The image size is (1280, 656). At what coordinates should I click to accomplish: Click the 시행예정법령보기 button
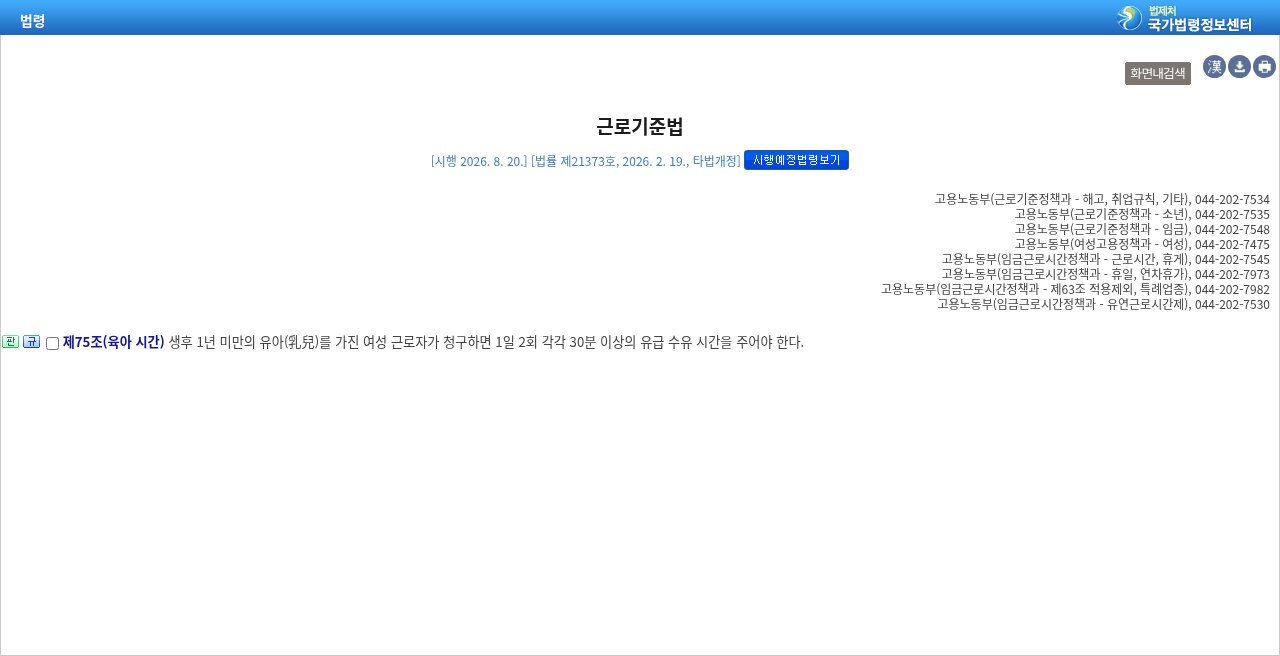(796, 160)
